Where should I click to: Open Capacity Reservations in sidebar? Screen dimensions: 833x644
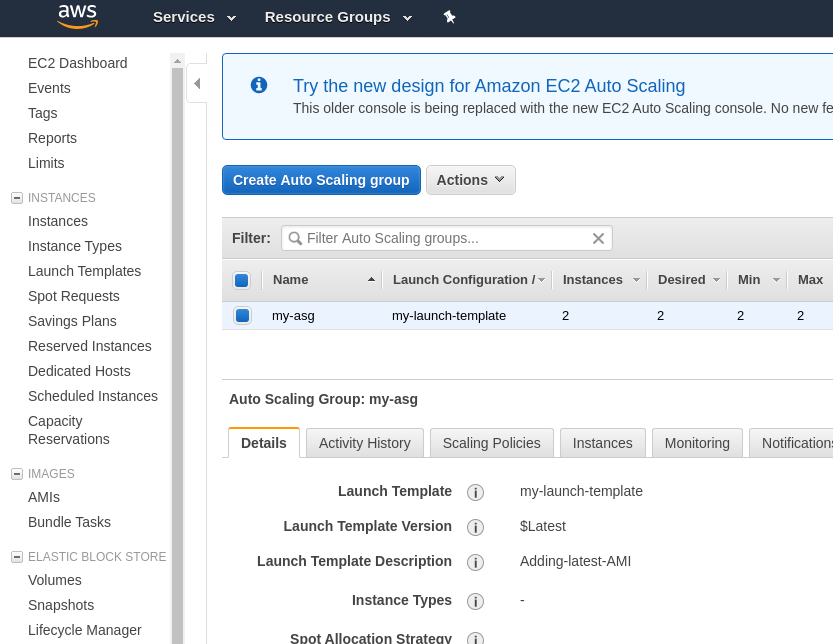pyautogui.click(x=69, y=430)
